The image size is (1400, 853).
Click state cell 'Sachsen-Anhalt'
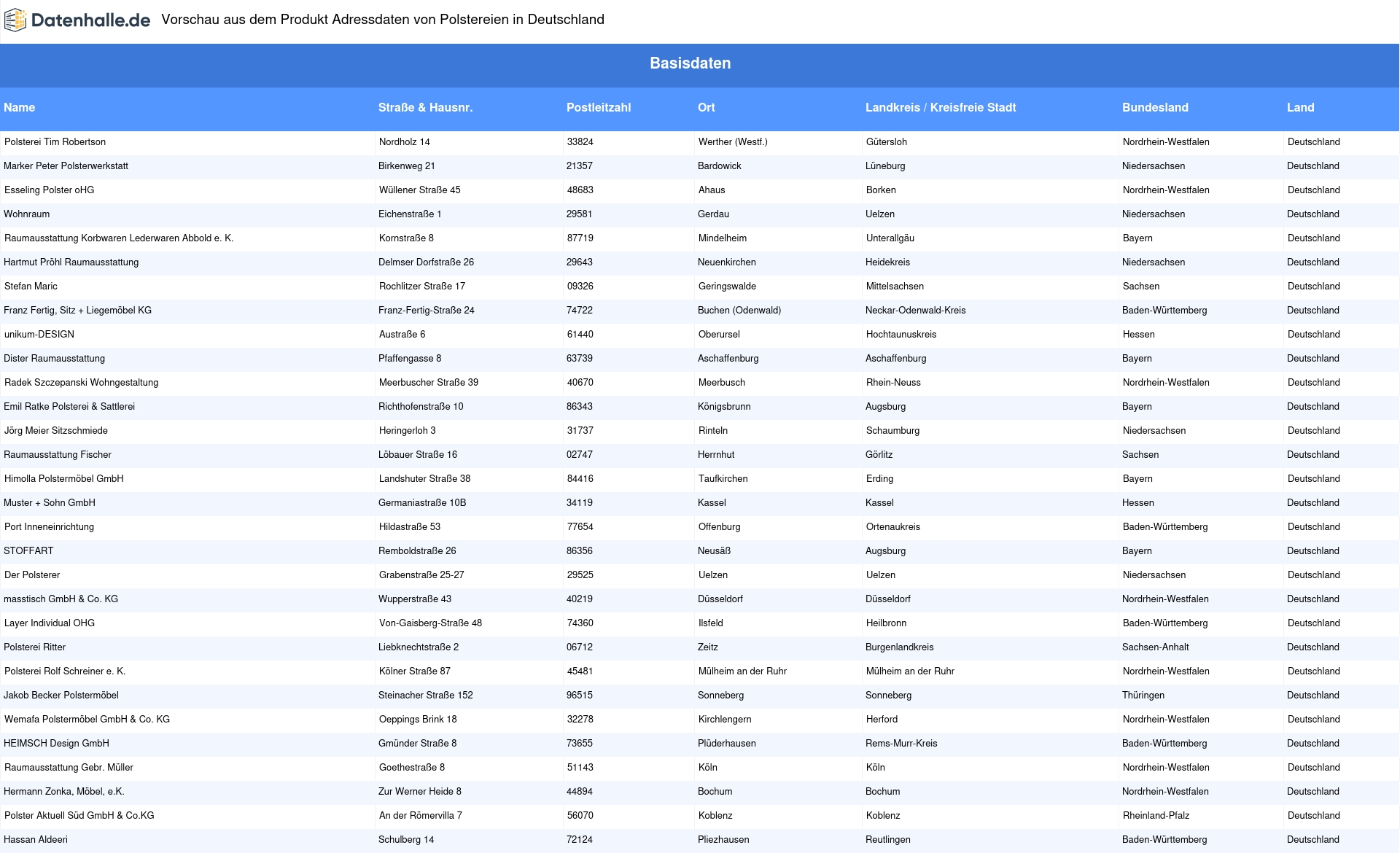pos(1156,647)
